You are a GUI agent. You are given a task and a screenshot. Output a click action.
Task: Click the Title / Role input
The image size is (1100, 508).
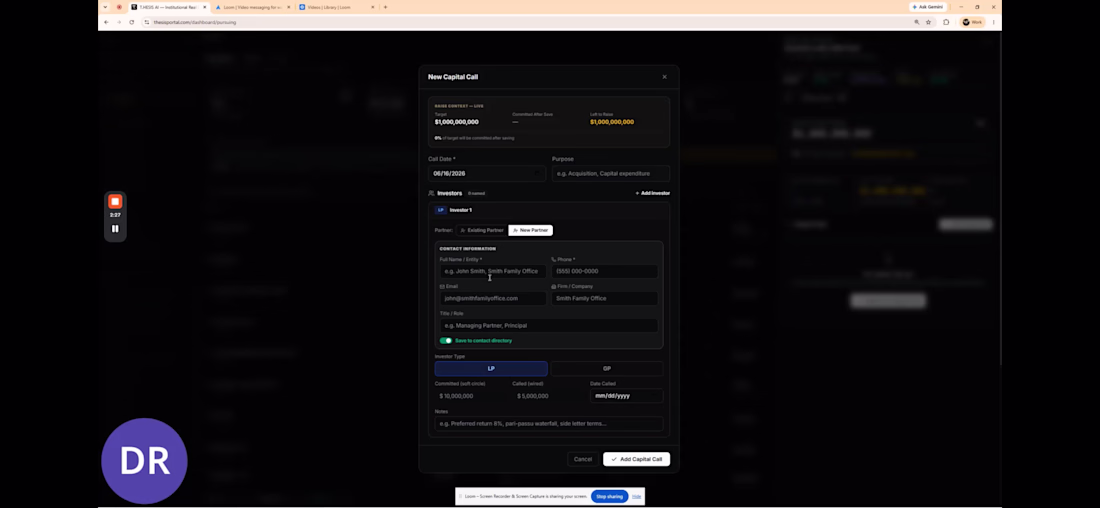coord(549,326)
